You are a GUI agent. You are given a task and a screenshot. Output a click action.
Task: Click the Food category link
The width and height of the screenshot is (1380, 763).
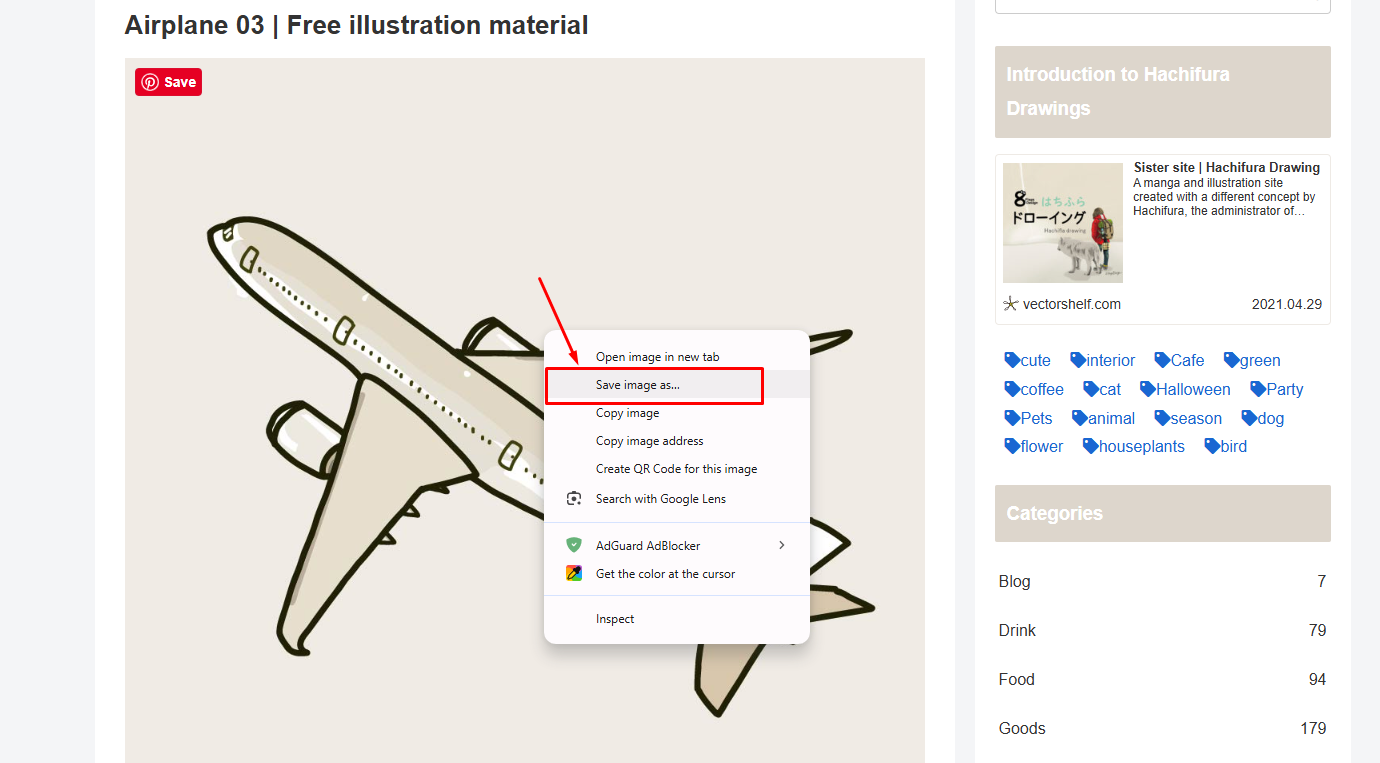(x=1016, y=679)
